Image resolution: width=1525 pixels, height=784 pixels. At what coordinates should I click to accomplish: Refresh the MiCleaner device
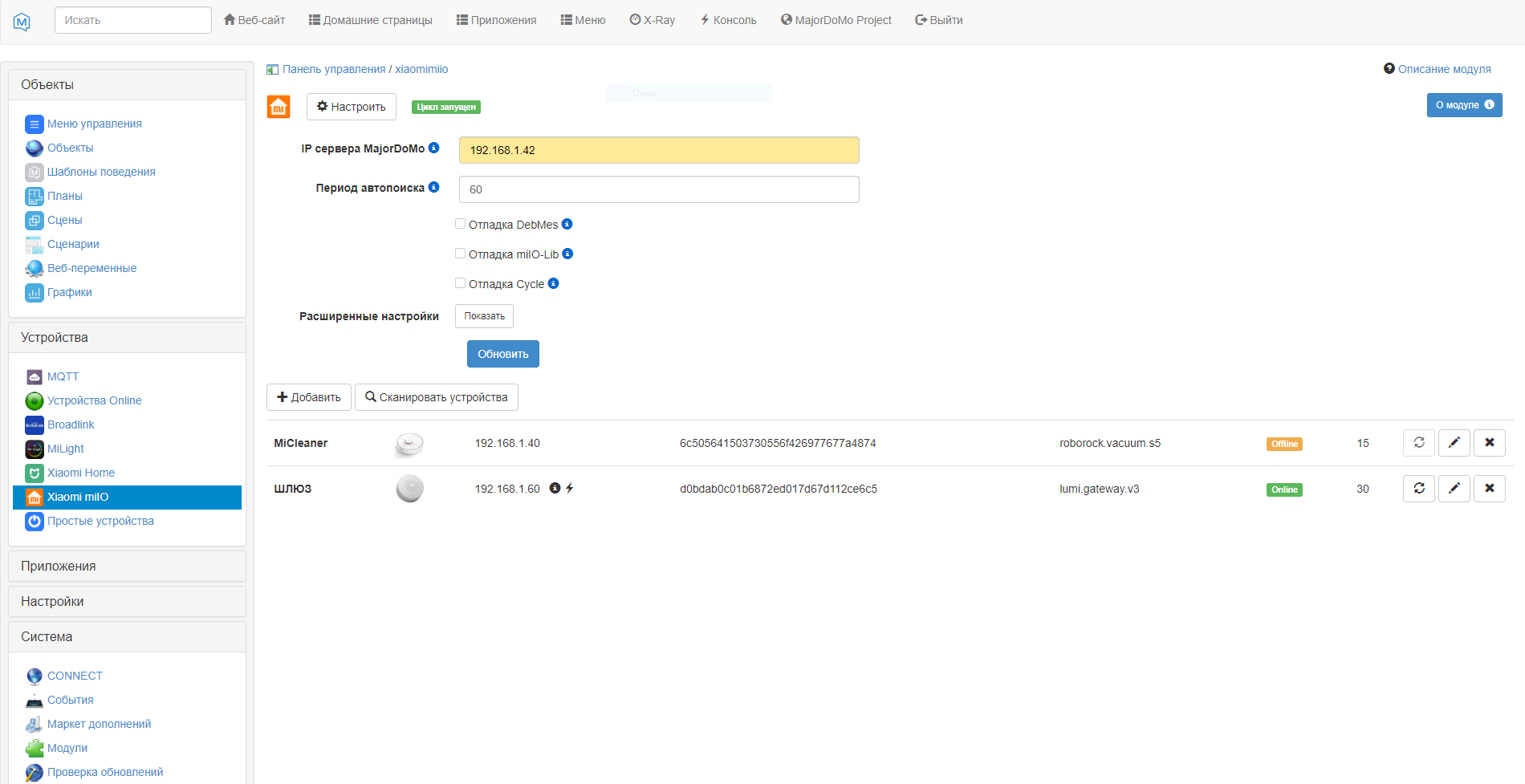pos(1419,443)
